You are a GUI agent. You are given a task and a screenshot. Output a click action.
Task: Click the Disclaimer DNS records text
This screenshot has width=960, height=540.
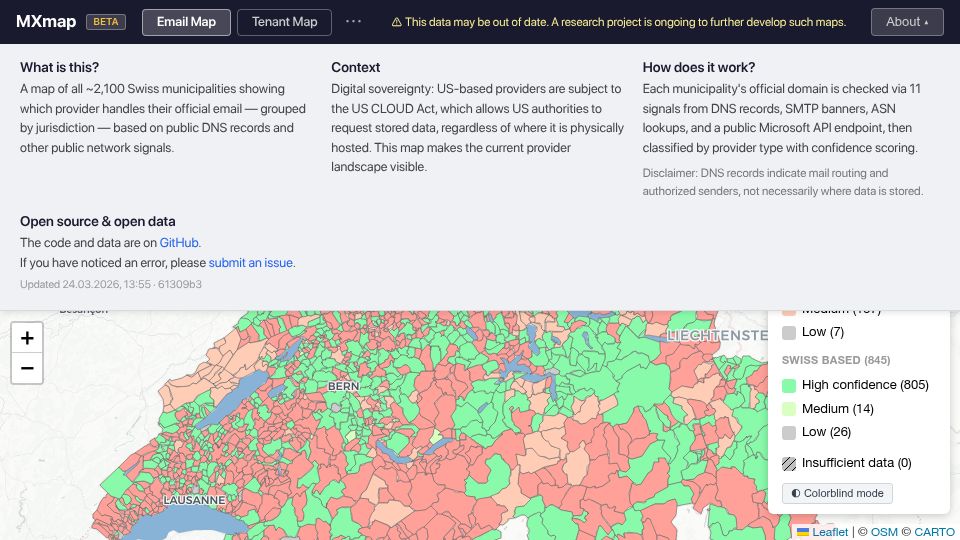coord(782,182)
